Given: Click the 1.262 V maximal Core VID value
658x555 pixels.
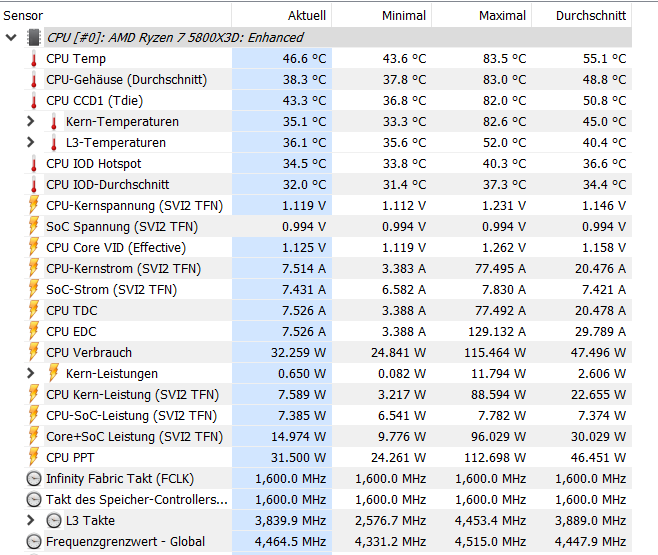Looking at the screenshot, I should click(504, 248).
